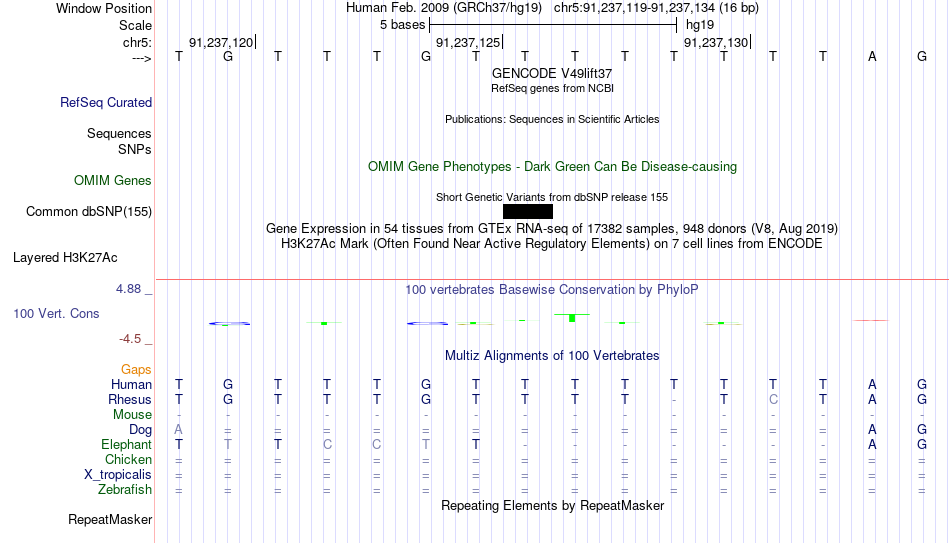The image size is (950, 543).
Task: Select the Elephant alignment row label
Action: click(x=127, y=444)
